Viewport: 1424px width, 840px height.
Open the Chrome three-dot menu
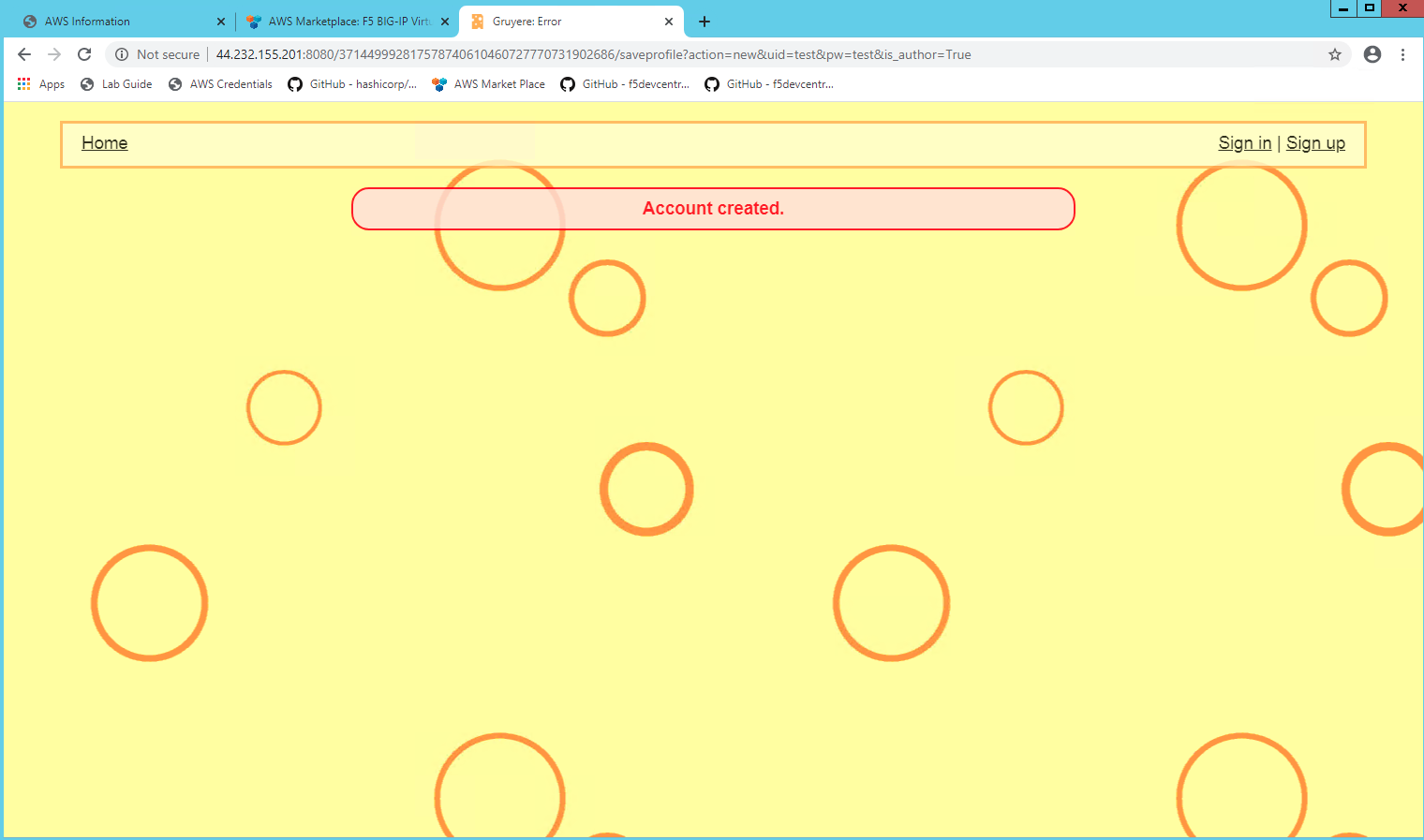tap(1402, 54)
